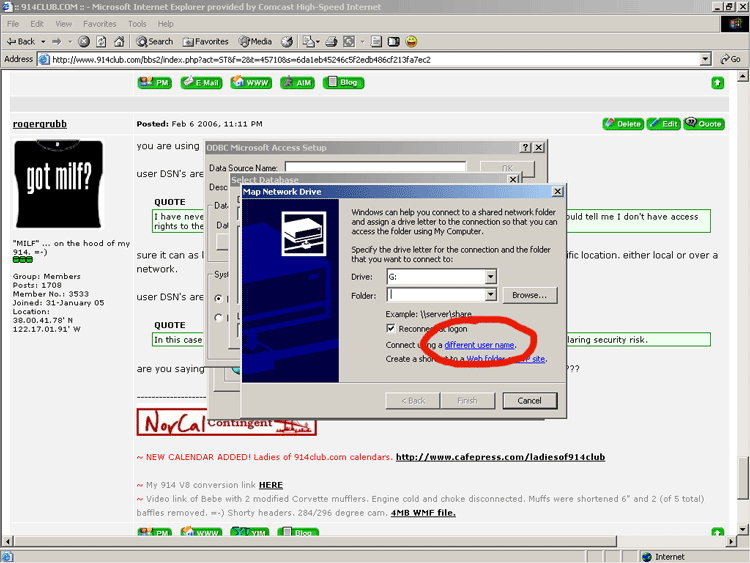Close the Map Network Drive dialog
The image size is (750, 563).
pos(557,191)
